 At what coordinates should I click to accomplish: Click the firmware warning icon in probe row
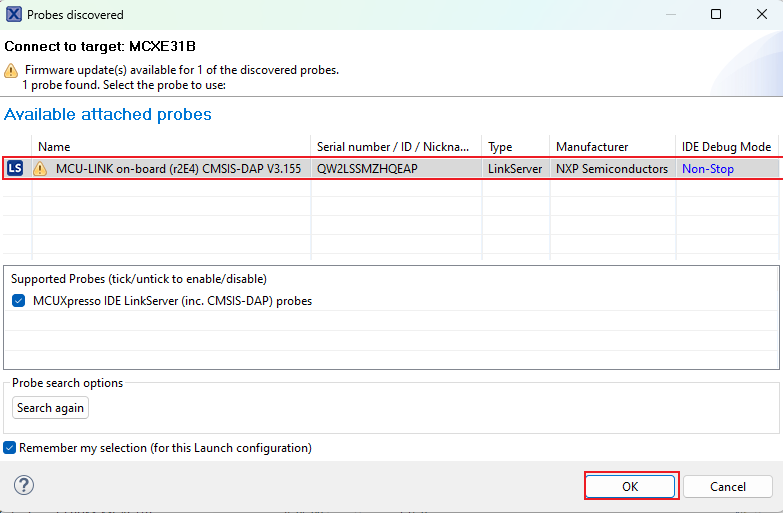tap(40, 169)
